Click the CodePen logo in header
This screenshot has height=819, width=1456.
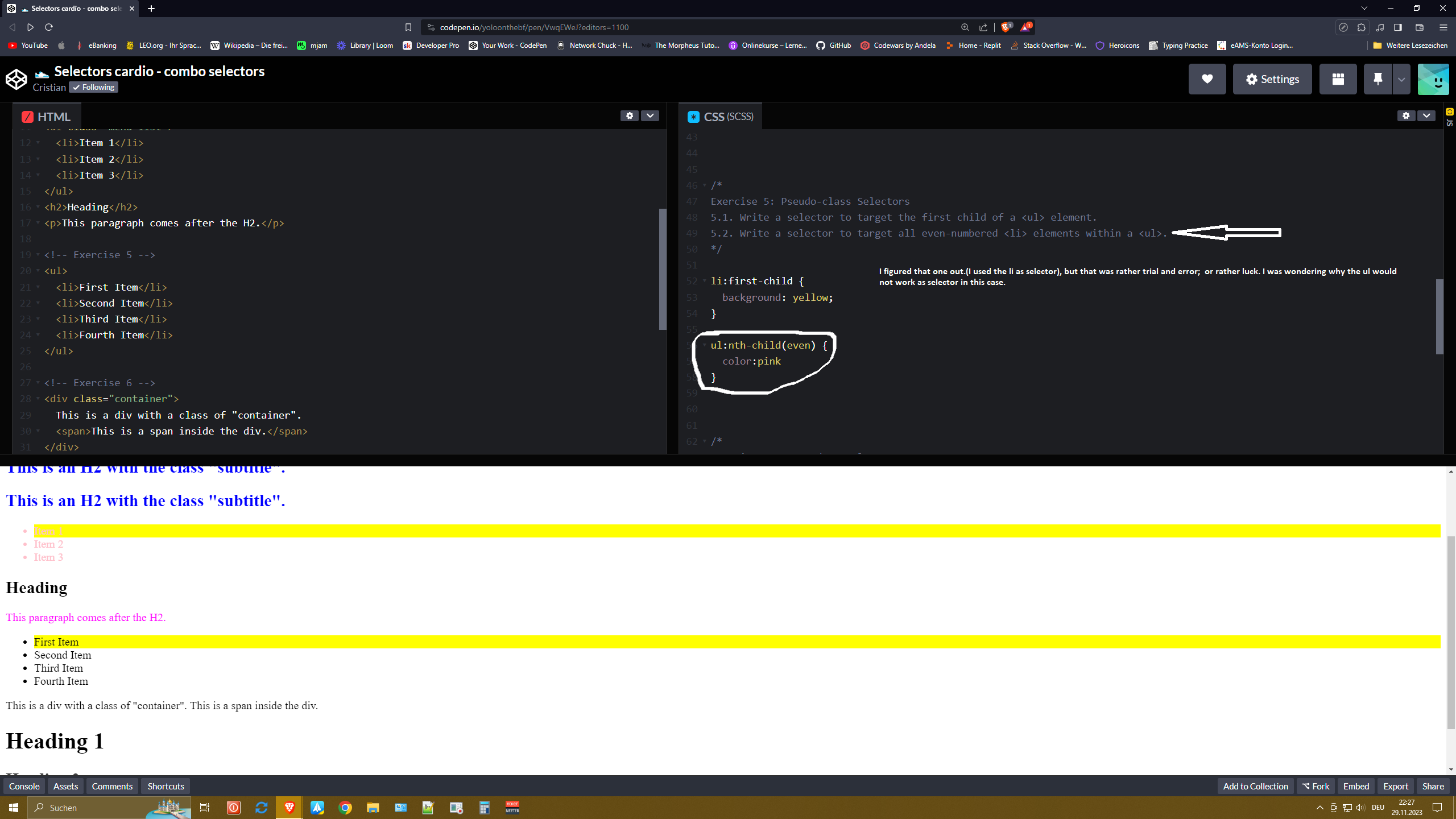pyautogui.click(x=16, y=79)
